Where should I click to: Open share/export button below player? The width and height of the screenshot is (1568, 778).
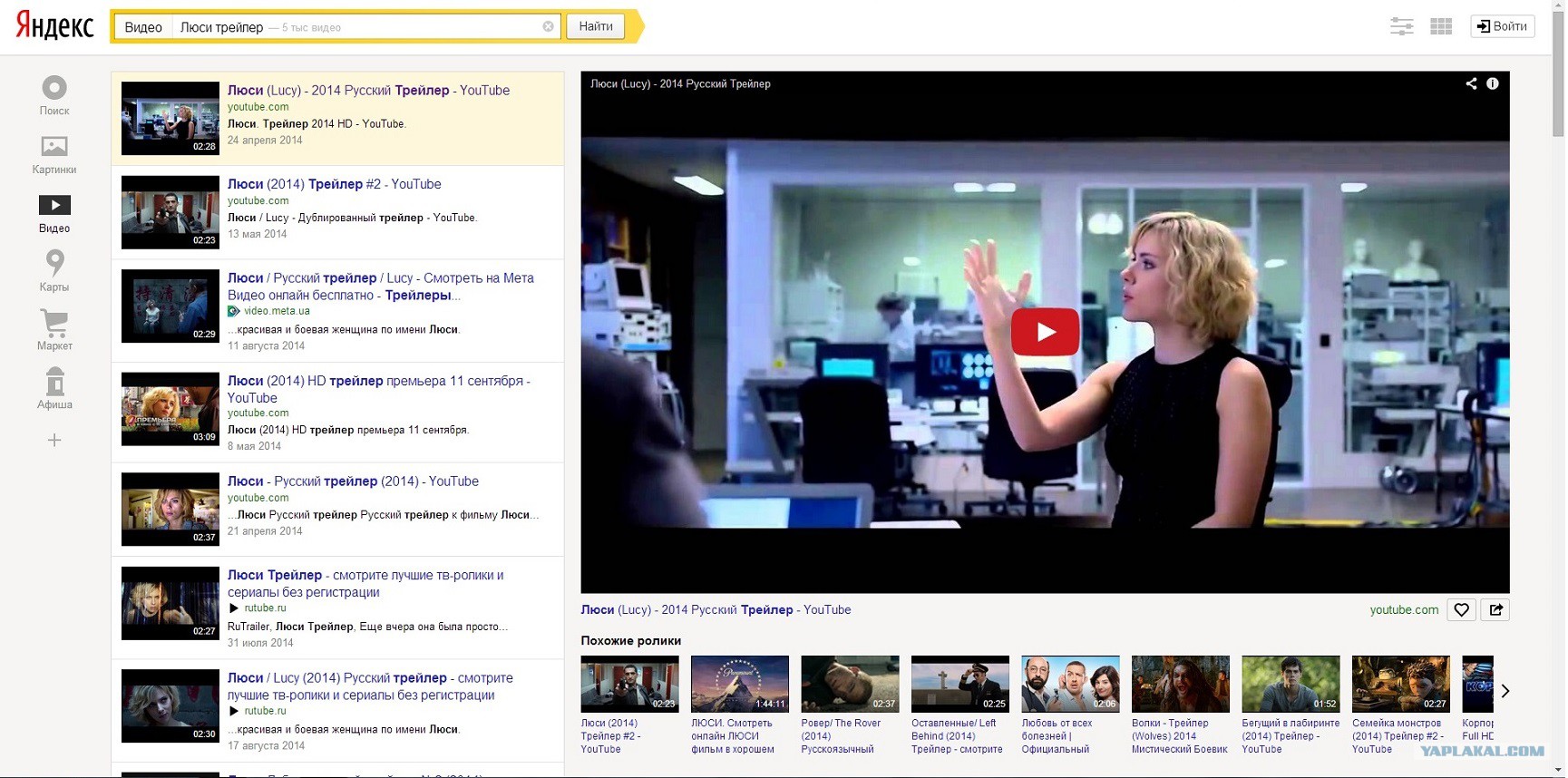point(1495,610)
